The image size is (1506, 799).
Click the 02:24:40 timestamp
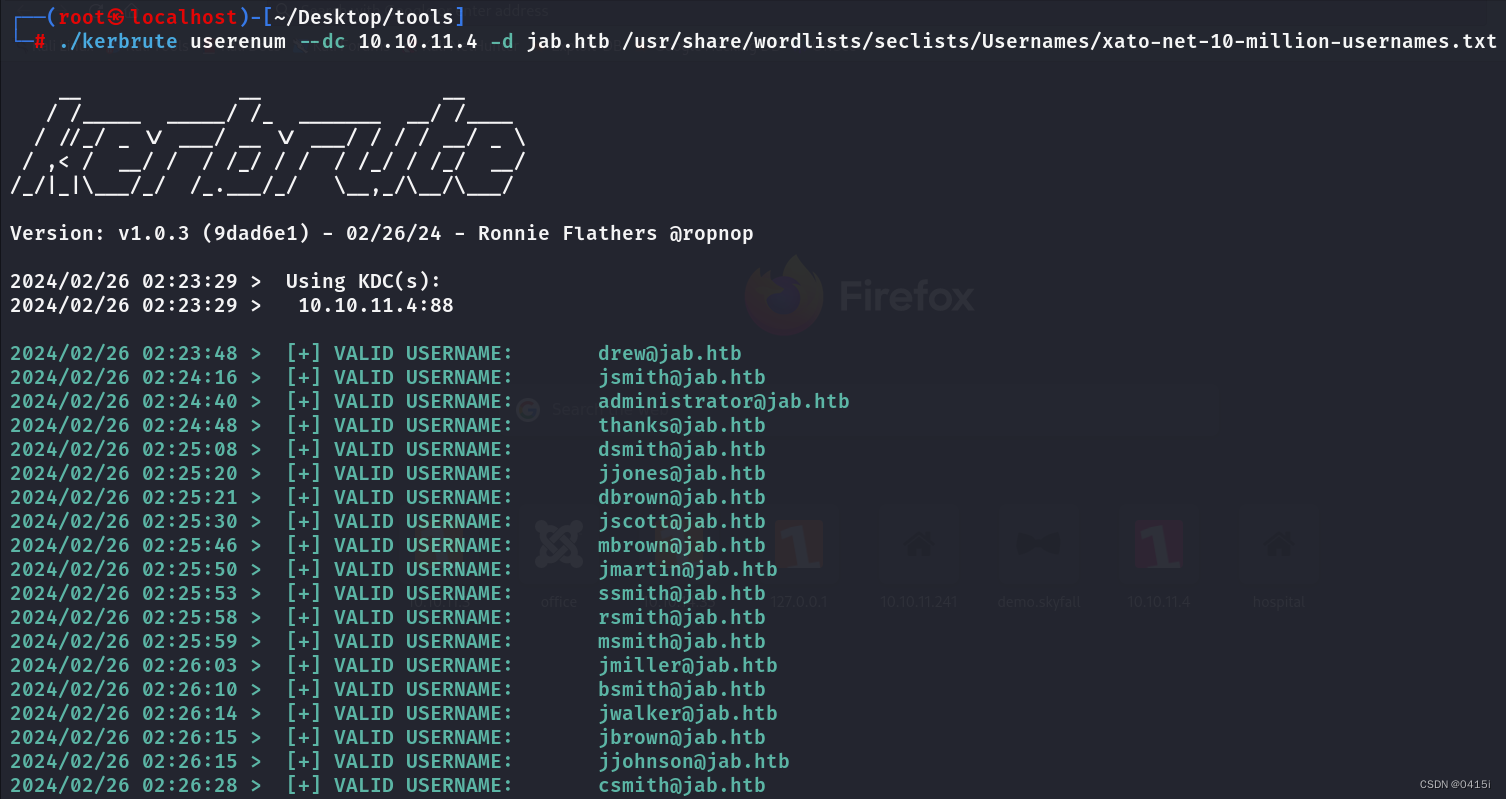pos(190,402)
